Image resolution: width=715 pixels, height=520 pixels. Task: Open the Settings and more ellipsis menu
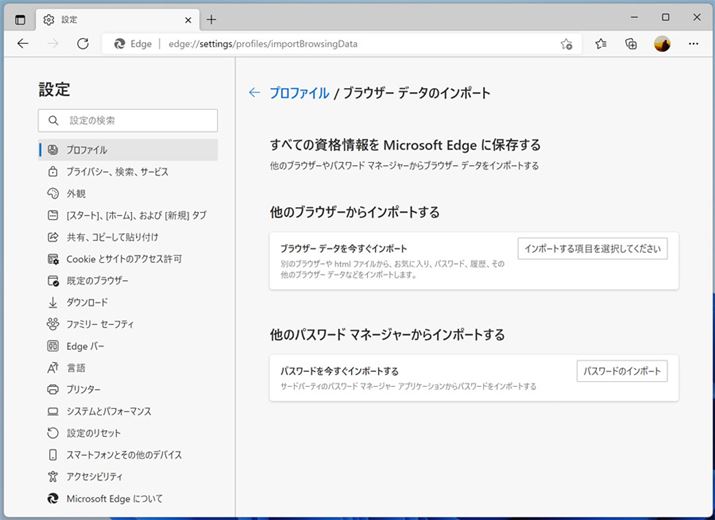pyautogui.click(x=692, y=44)
